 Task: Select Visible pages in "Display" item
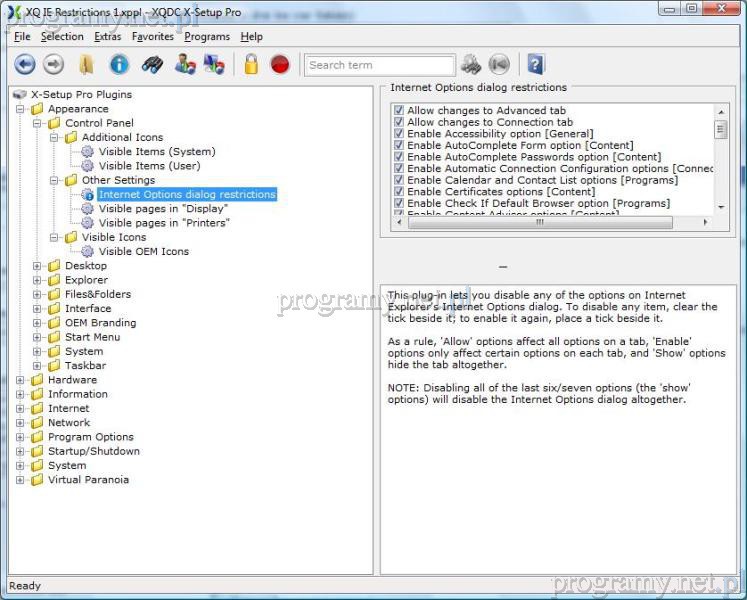point(163,209)
